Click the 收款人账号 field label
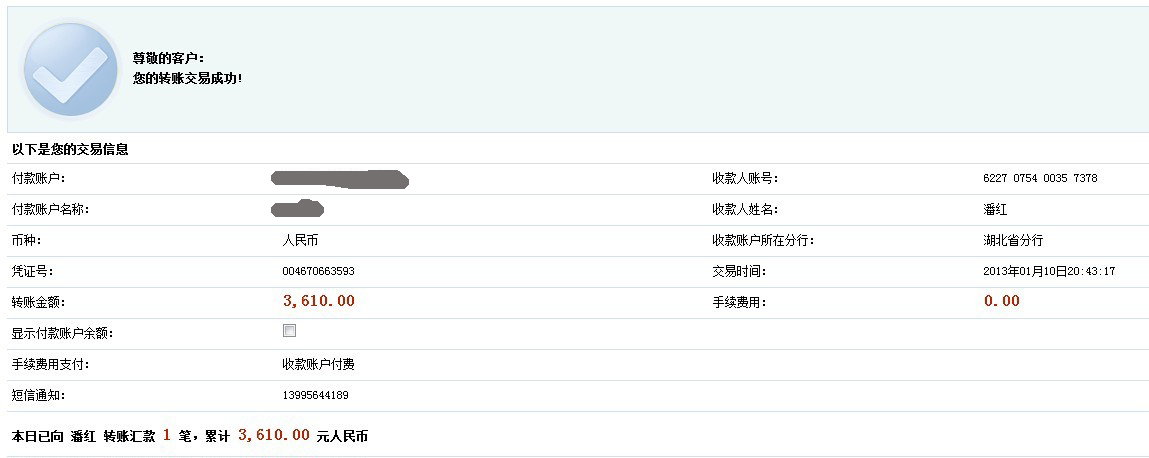Image resolution: width=1149 pixels, height=458 pixels. [x=745, y=178]
